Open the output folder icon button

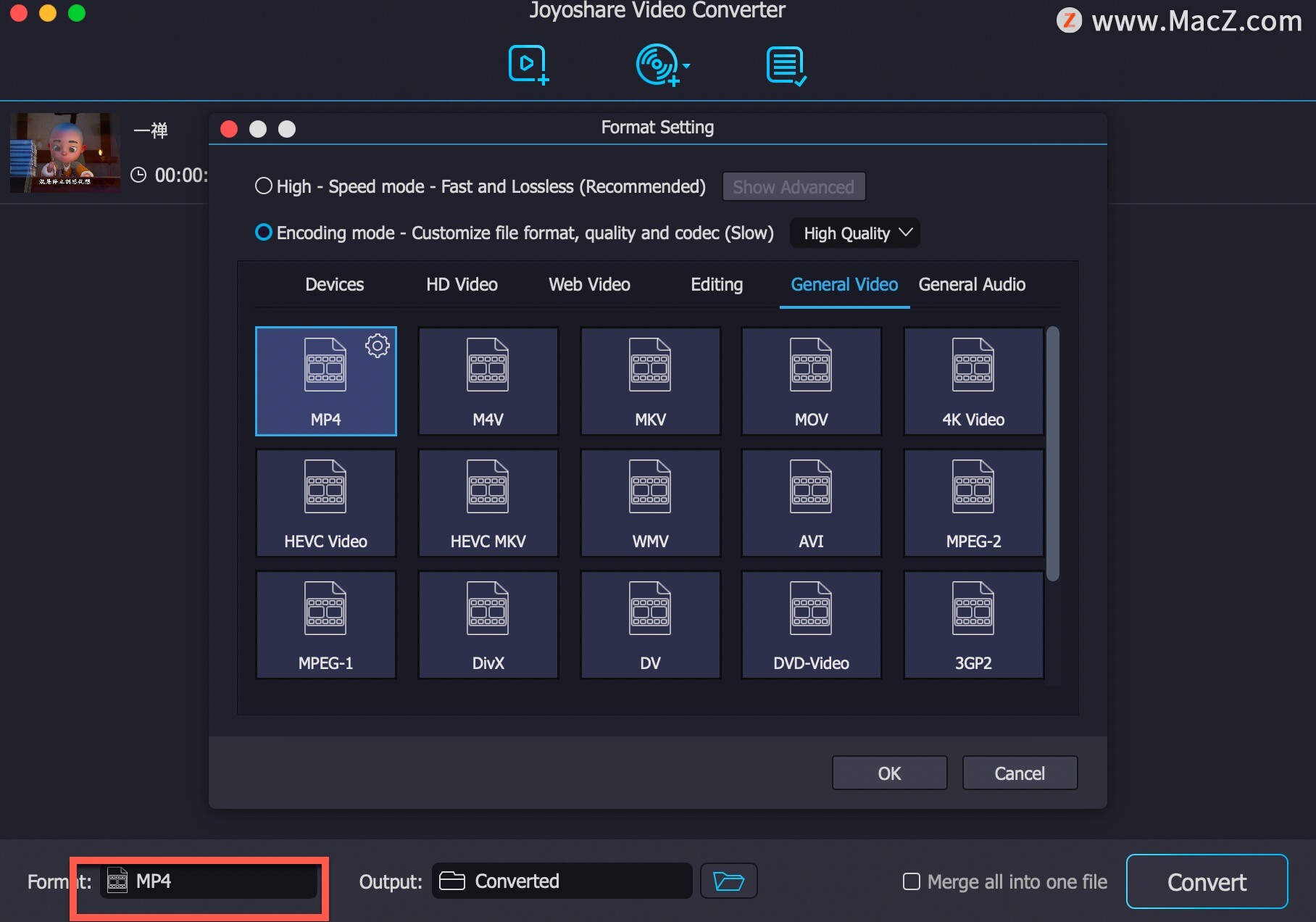729,881
